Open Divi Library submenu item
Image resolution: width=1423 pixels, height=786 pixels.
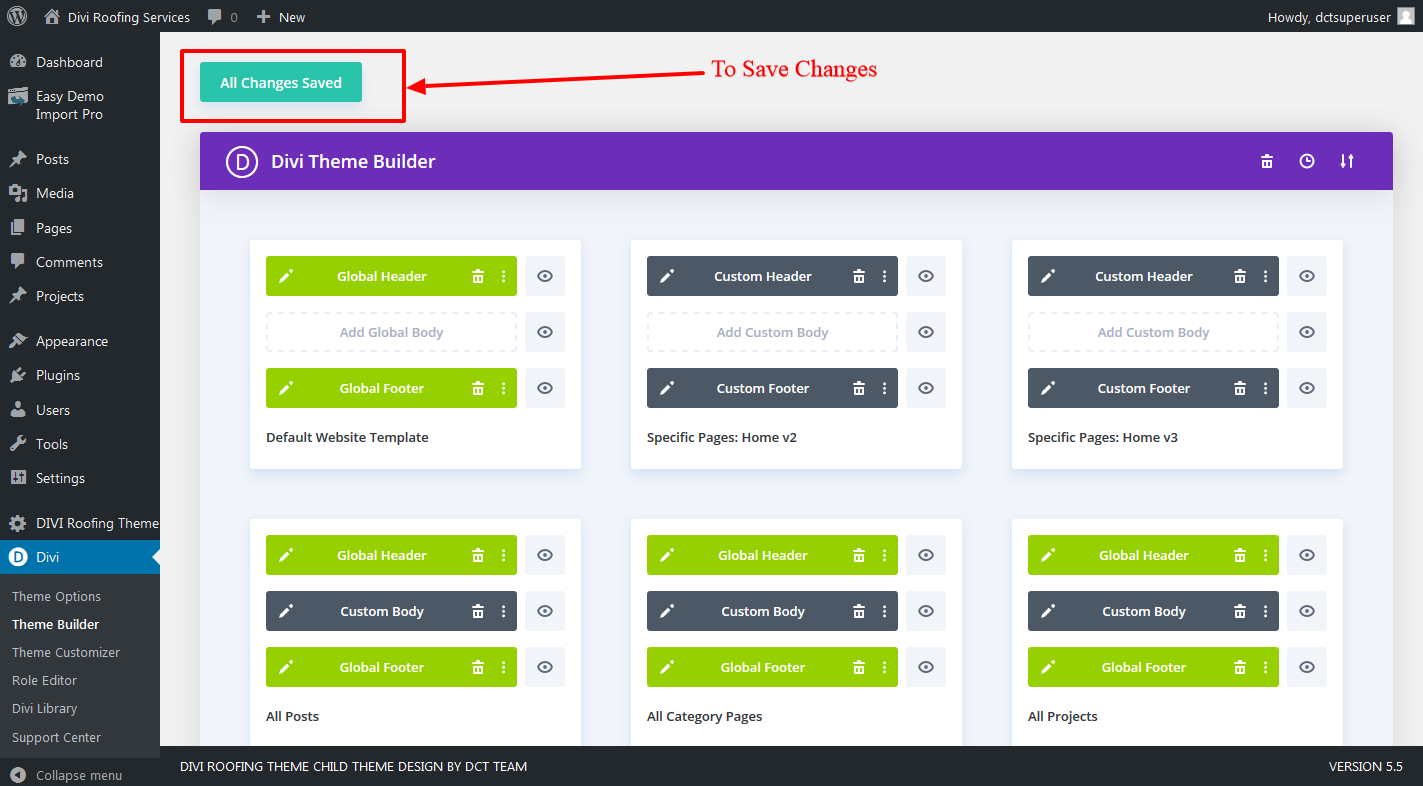click(44, 708)
